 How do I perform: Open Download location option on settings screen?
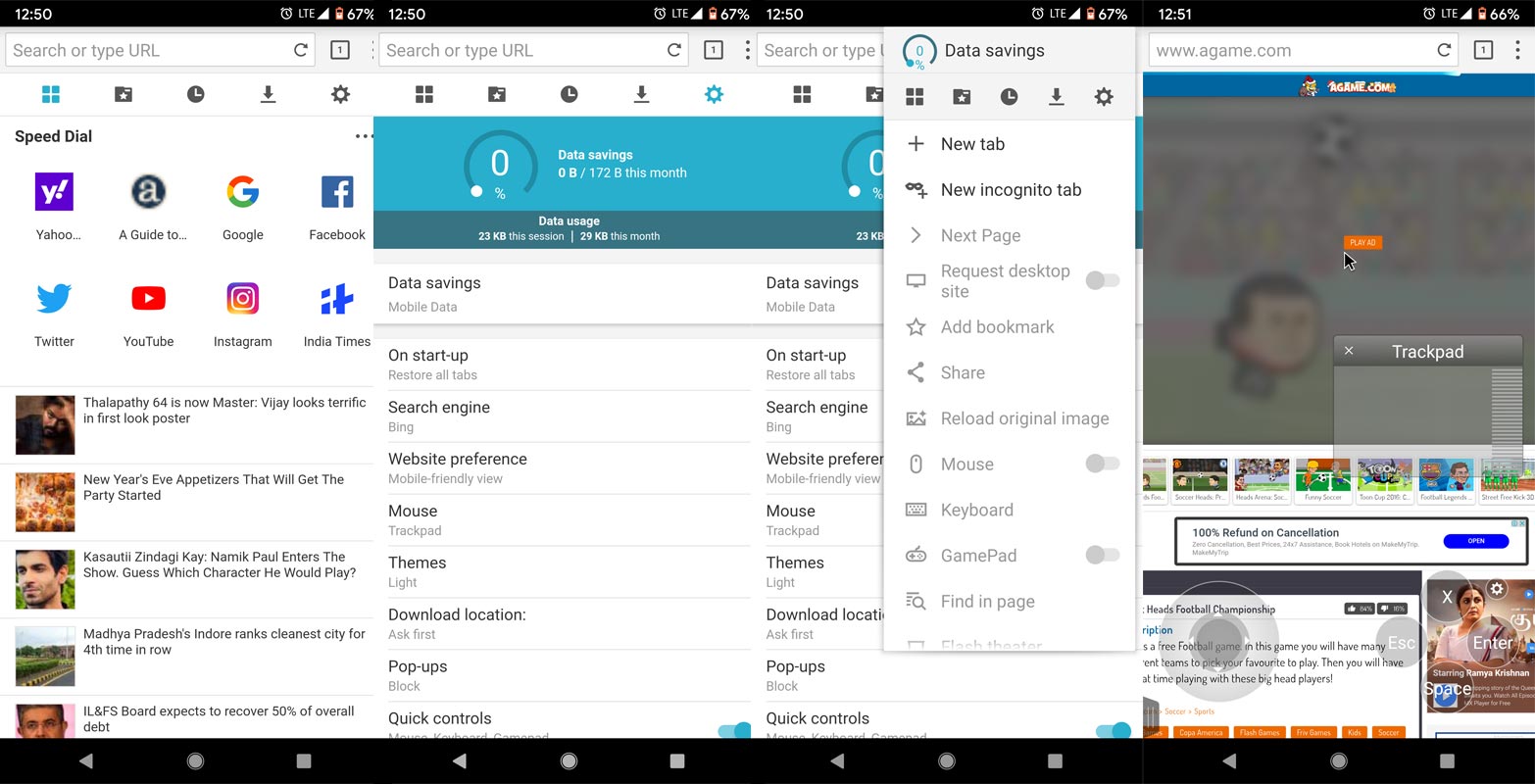563,623
